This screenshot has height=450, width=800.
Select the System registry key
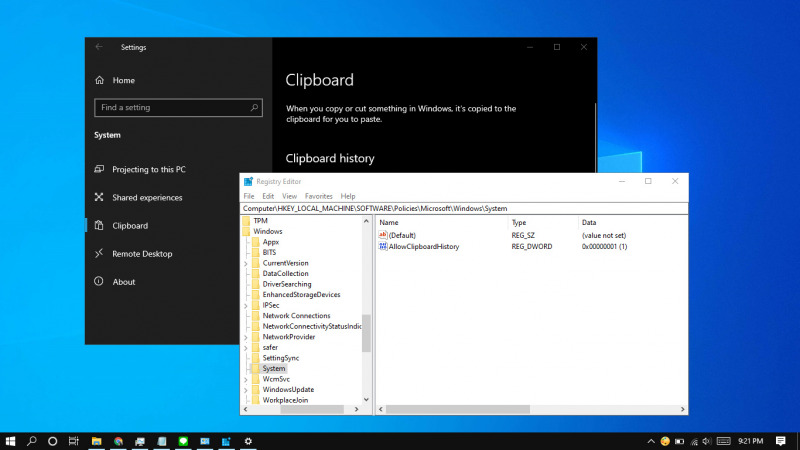point(274,368)
